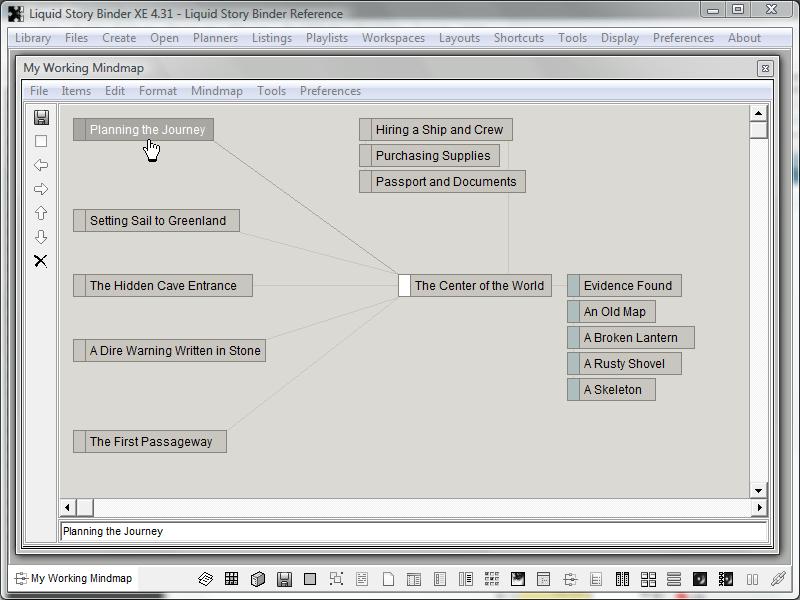Image resolution: width=800 pixels, height=600 pixels.
Task: Click the empty square icon below save
Action: (x=41, y=141)
